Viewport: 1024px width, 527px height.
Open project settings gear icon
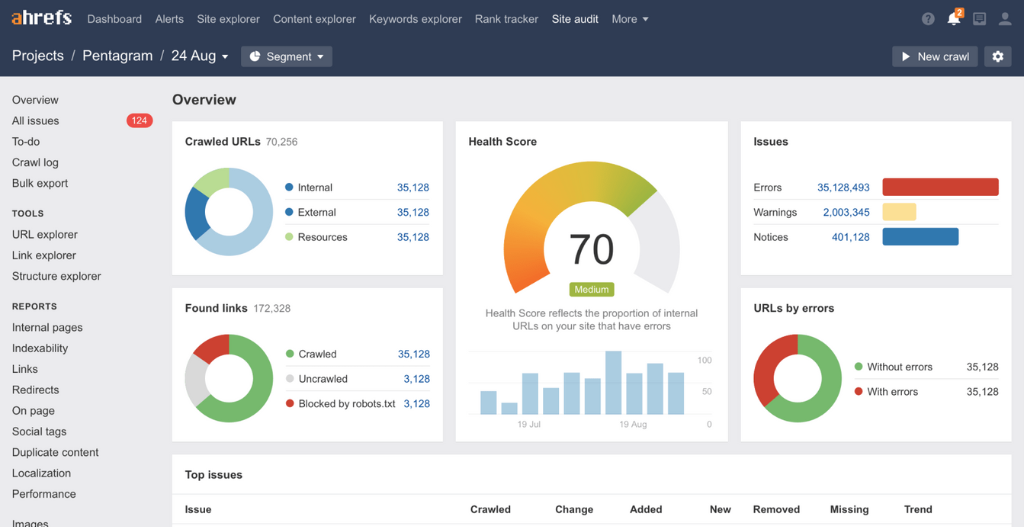pos(997,57)
